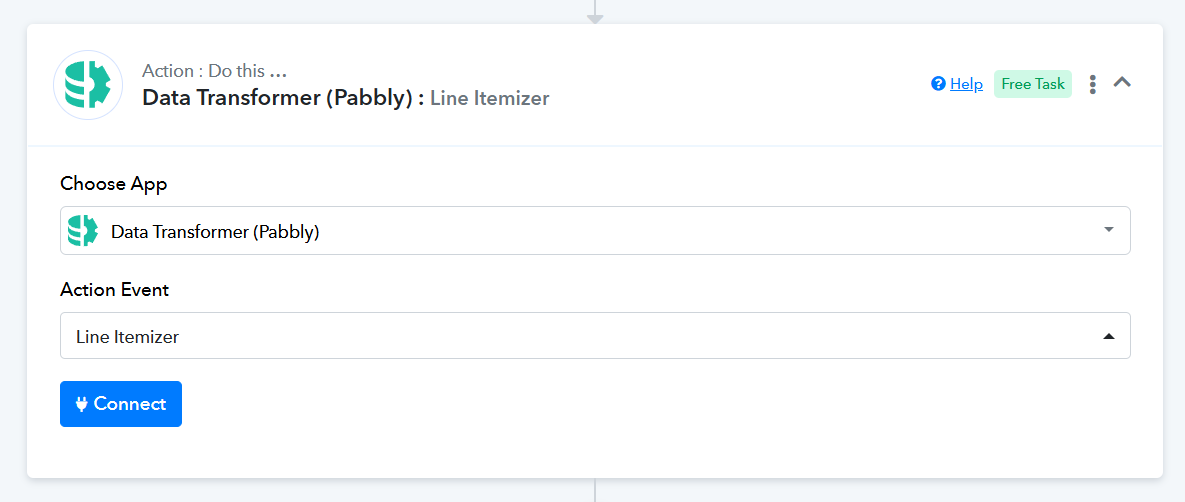Collapse the action step with the chevron
1185x502 pixels.
[x=1122, y=82]
